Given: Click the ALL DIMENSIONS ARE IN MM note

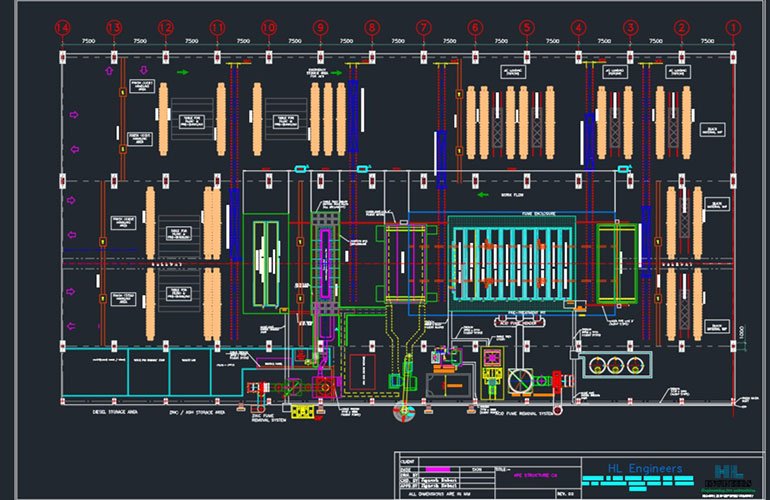Looking at the screenshot, I should (445, 494).
